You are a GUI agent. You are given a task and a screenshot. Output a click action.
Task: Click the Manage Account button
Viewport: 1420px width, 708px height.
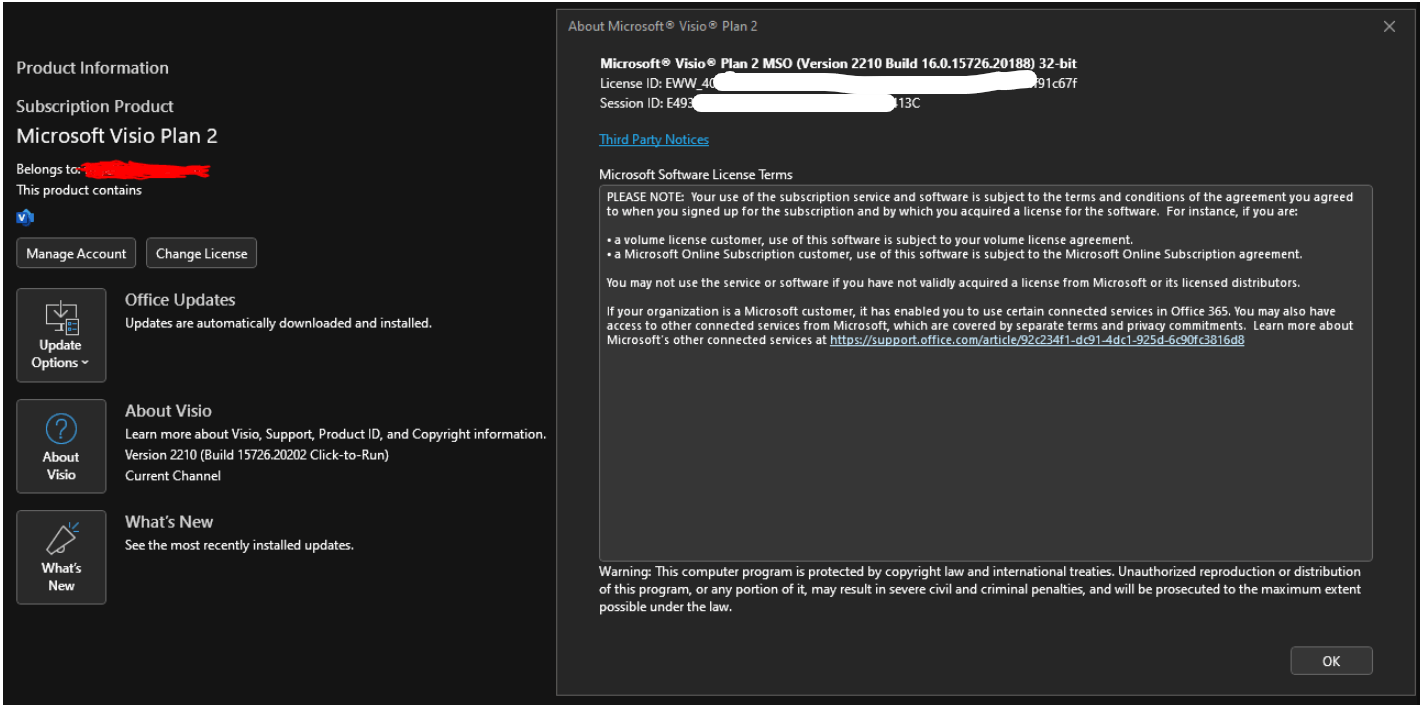76,253
